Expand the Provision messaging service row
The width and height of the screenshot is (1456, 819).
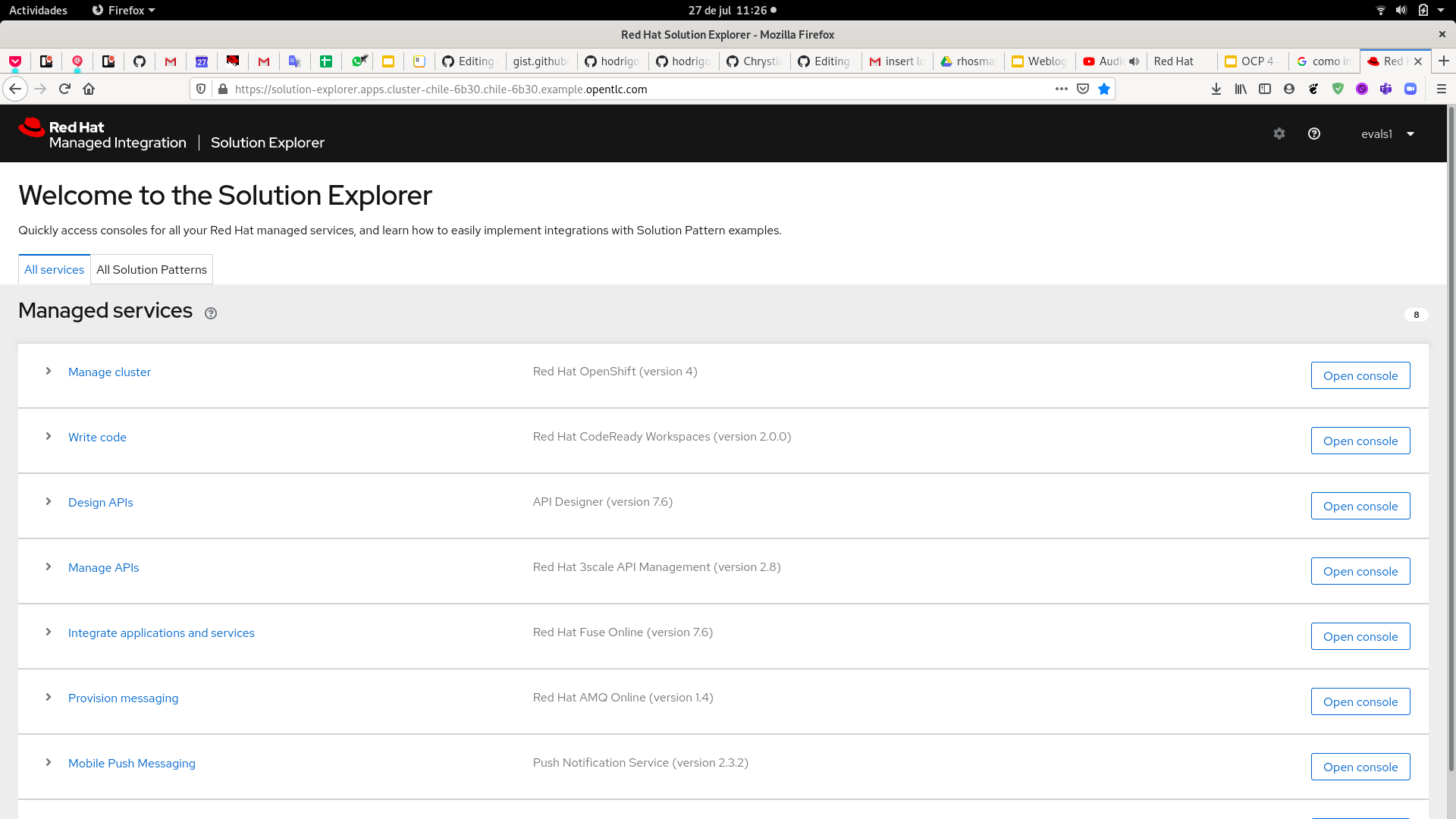coord(48,697)
